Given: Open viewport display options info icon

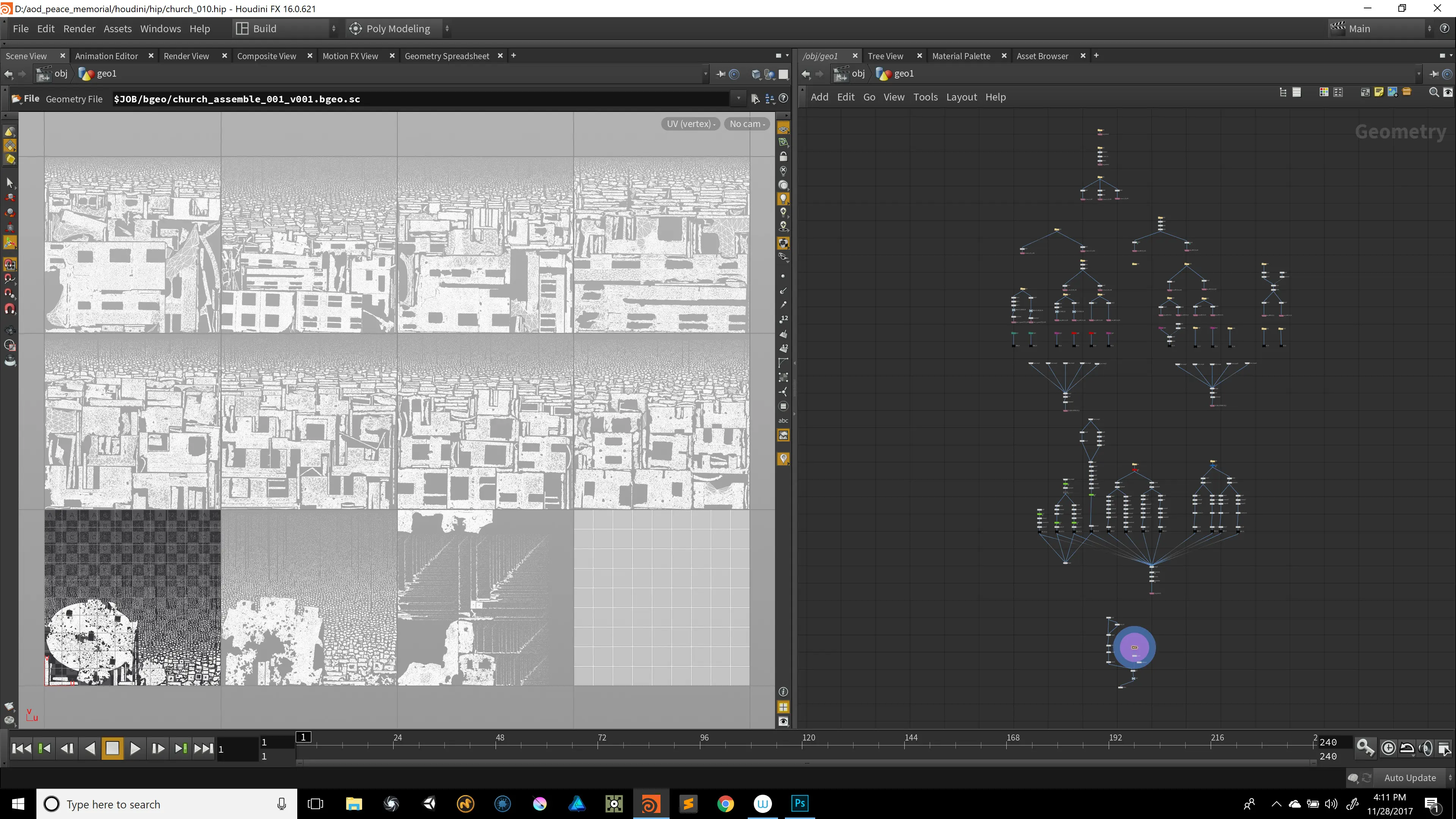Looking at the screenshot, I should 783,692.
